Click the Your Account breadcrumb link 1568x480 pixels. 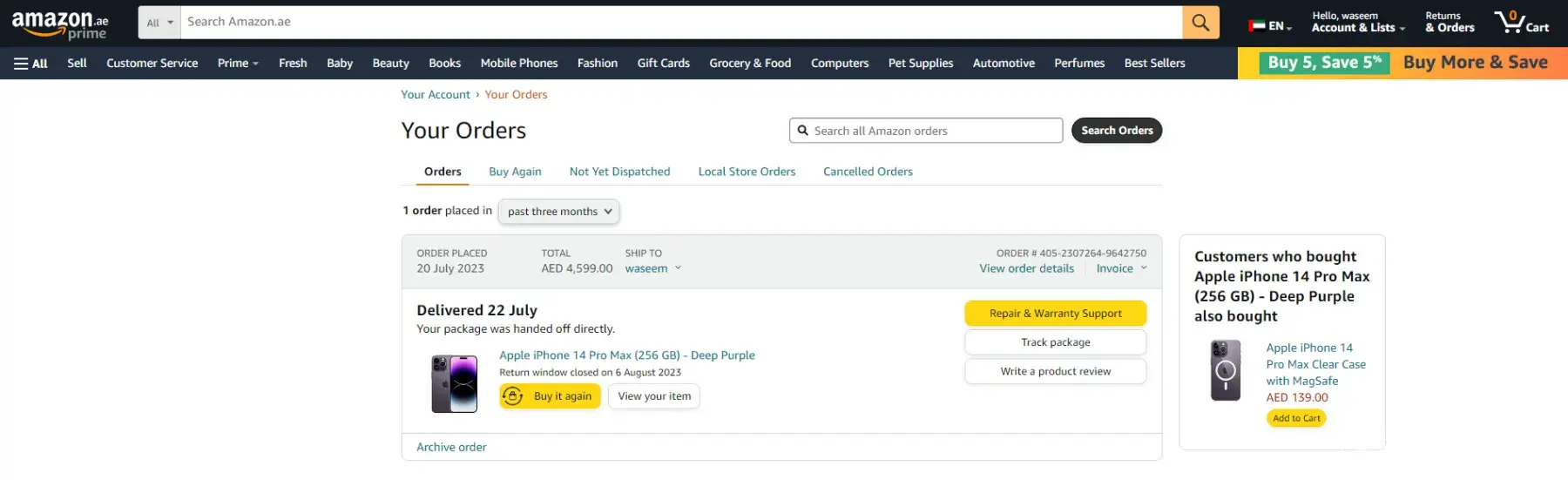click(435, 95)
